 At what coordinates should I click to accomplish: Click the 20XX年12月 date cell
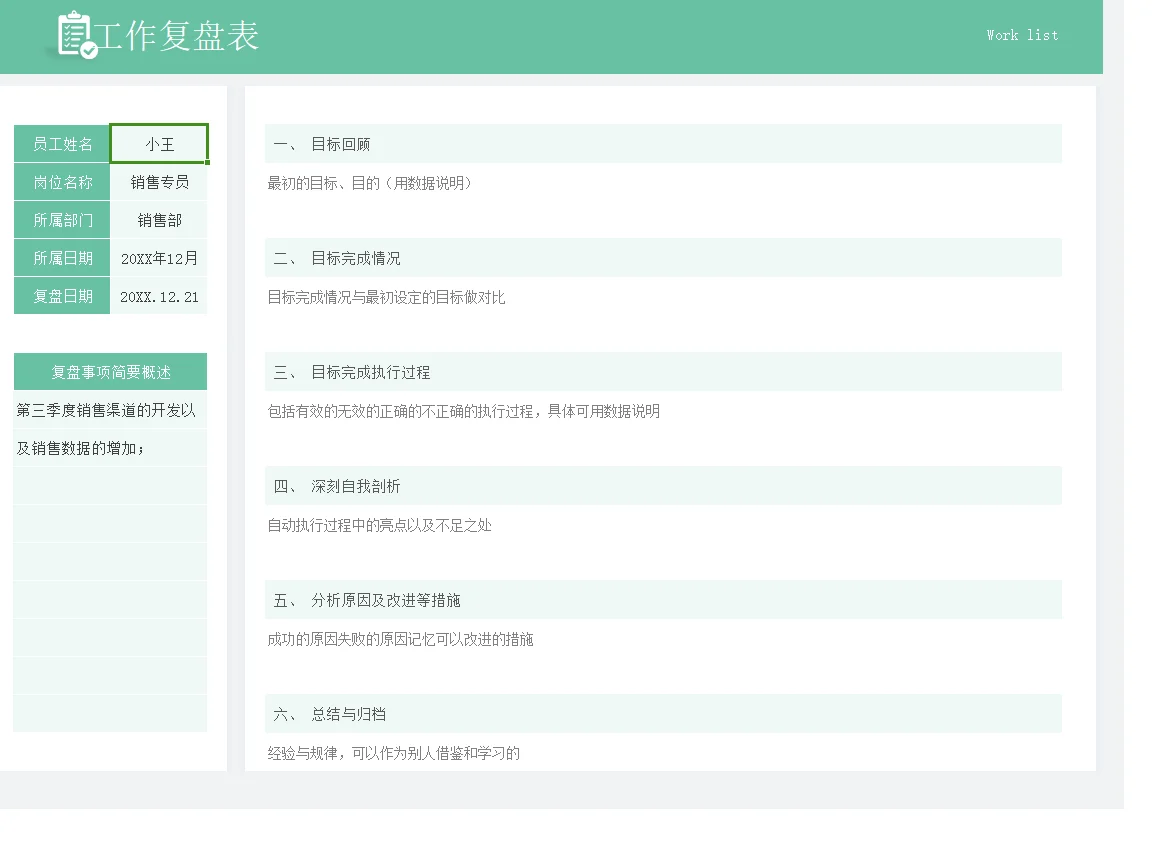coord(159,259)
